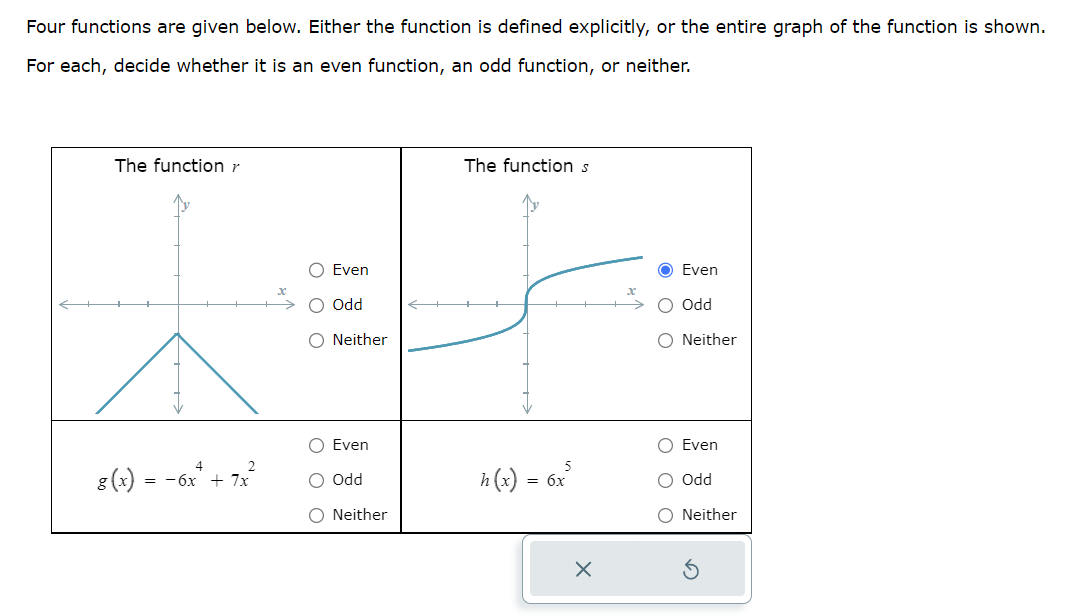Select Even for function s

click(665, 270)
